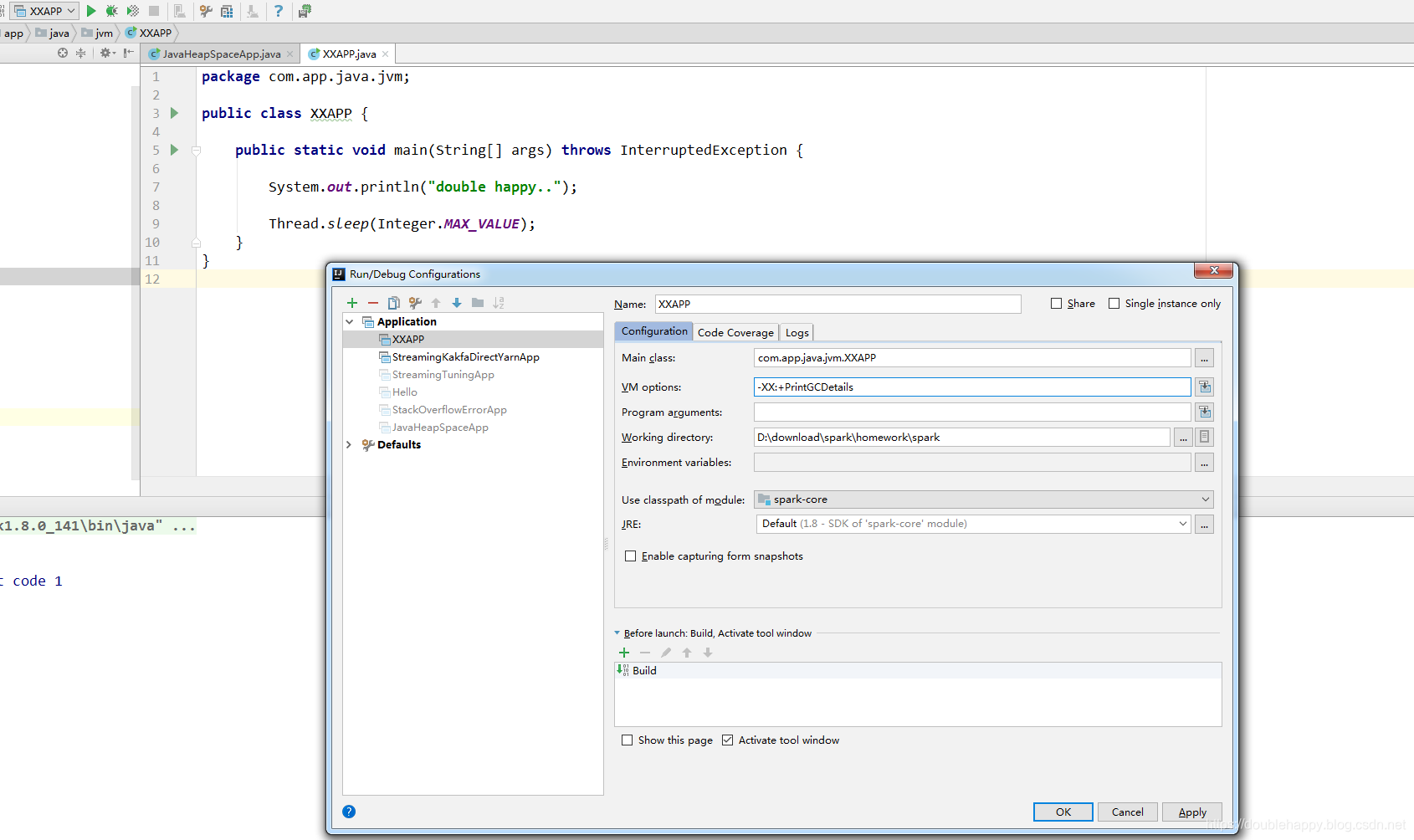Open the Help question mark in toolbar

279,11
